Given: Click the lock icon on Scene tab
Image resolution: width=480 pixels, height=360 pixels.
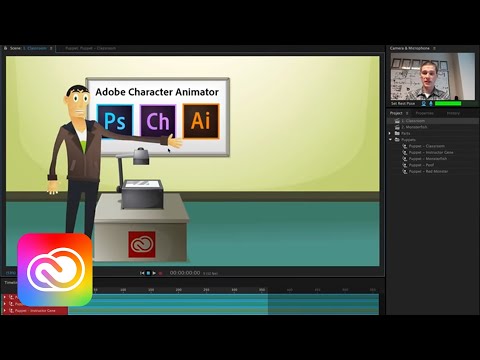Looking at the screenshot, I should (x=5, y=48).
